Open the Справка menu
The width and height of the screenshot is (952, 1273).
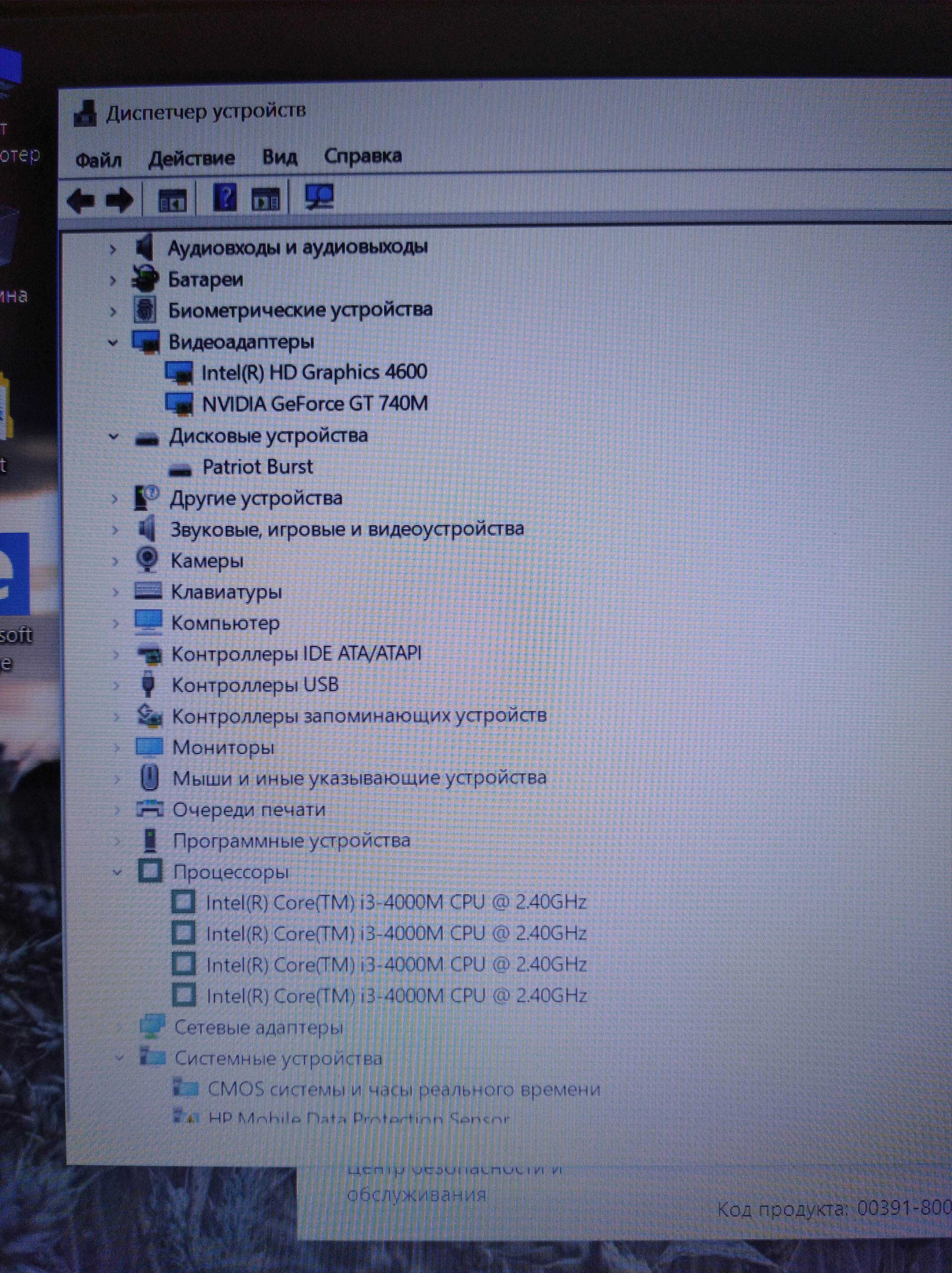click(x=363, y=156)
